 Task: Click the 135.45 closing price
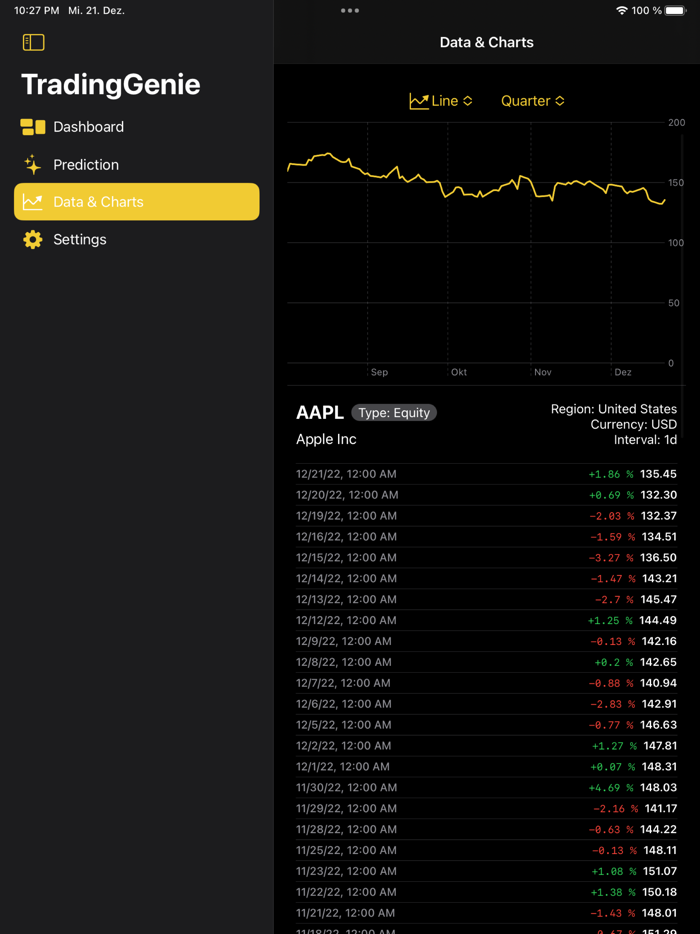pyautogui.click(x=658, y=474)
